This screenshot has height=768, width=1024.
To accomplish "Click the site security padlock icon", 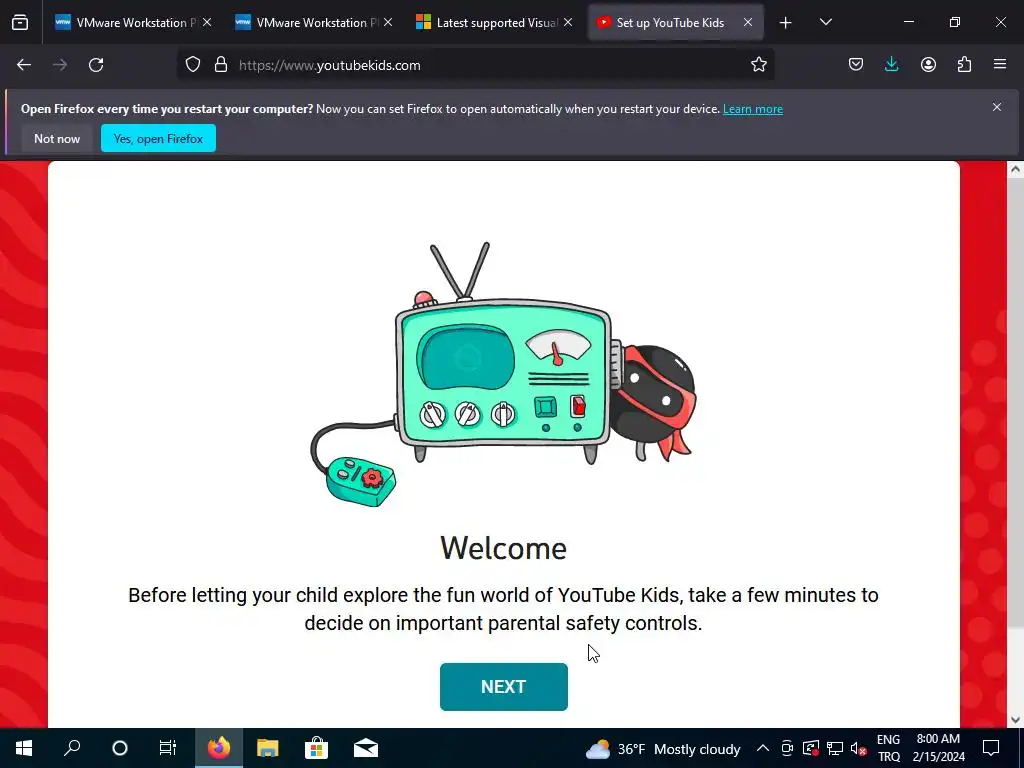I will (221, 65).
